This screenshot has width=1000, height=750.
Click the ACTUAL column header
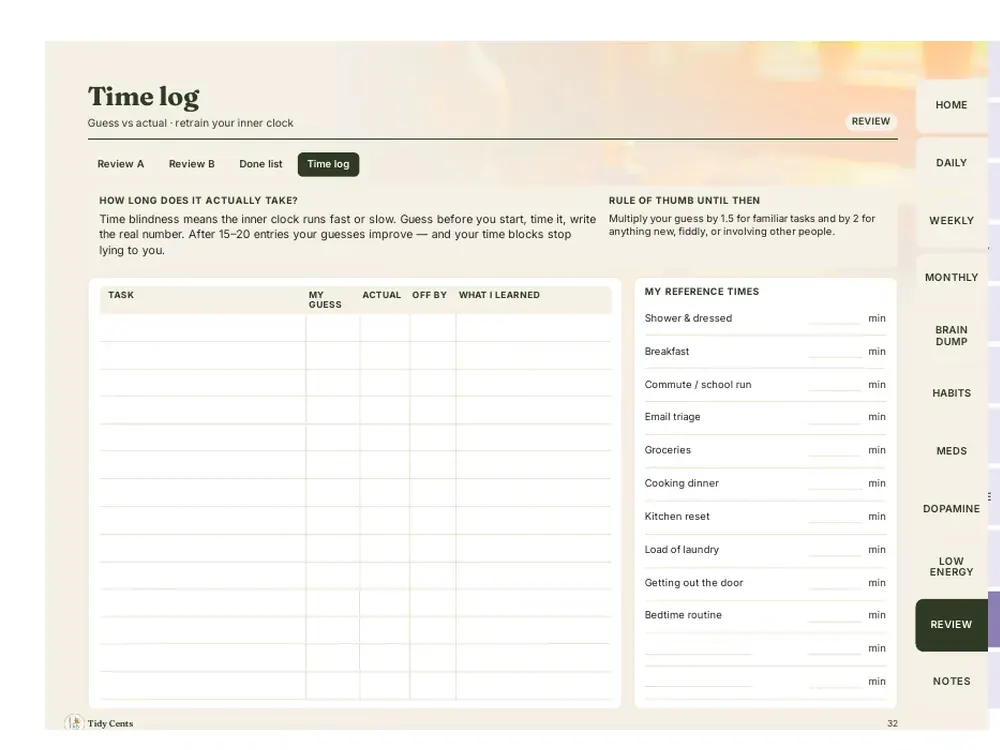[x=381, y=295]
